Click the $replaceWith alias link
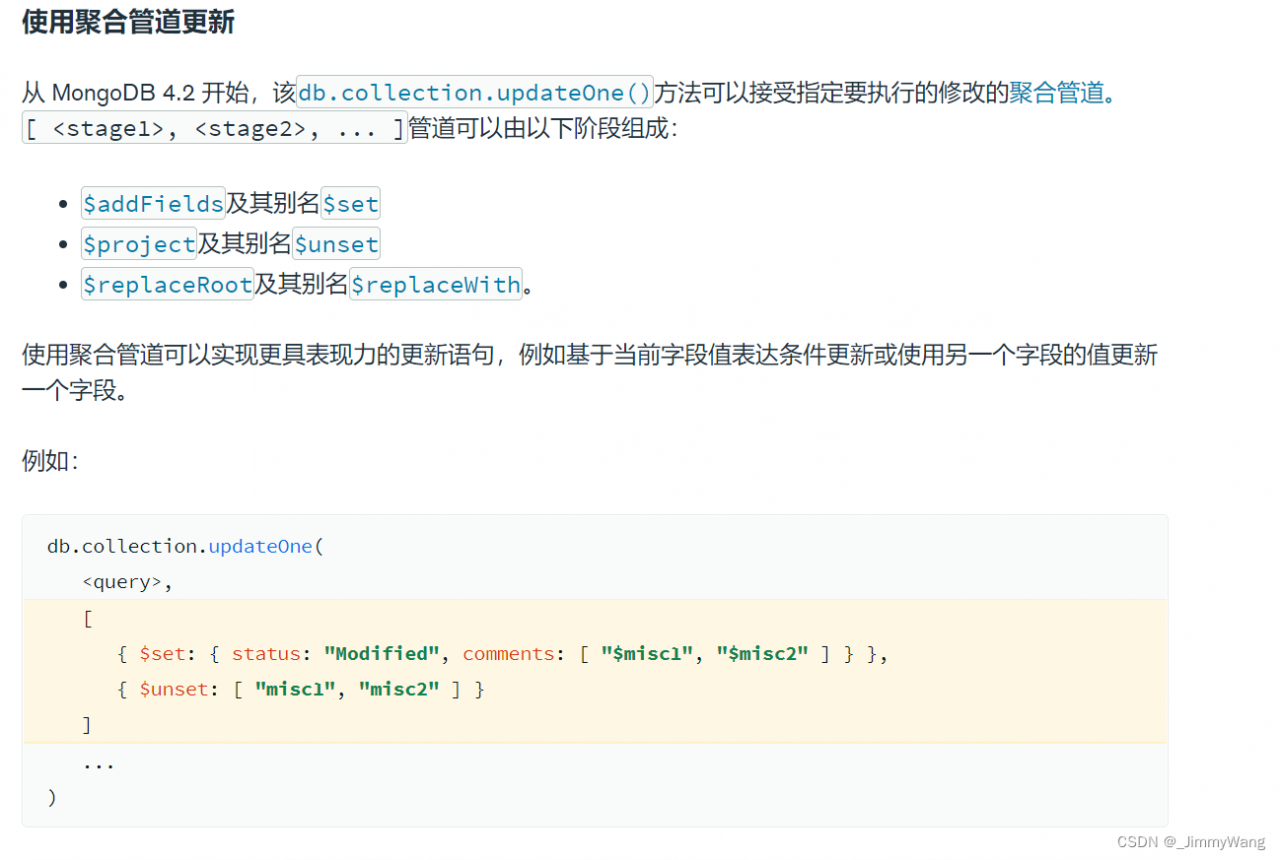The height and width of the screenshot is (860, 1280). [435, 285]
